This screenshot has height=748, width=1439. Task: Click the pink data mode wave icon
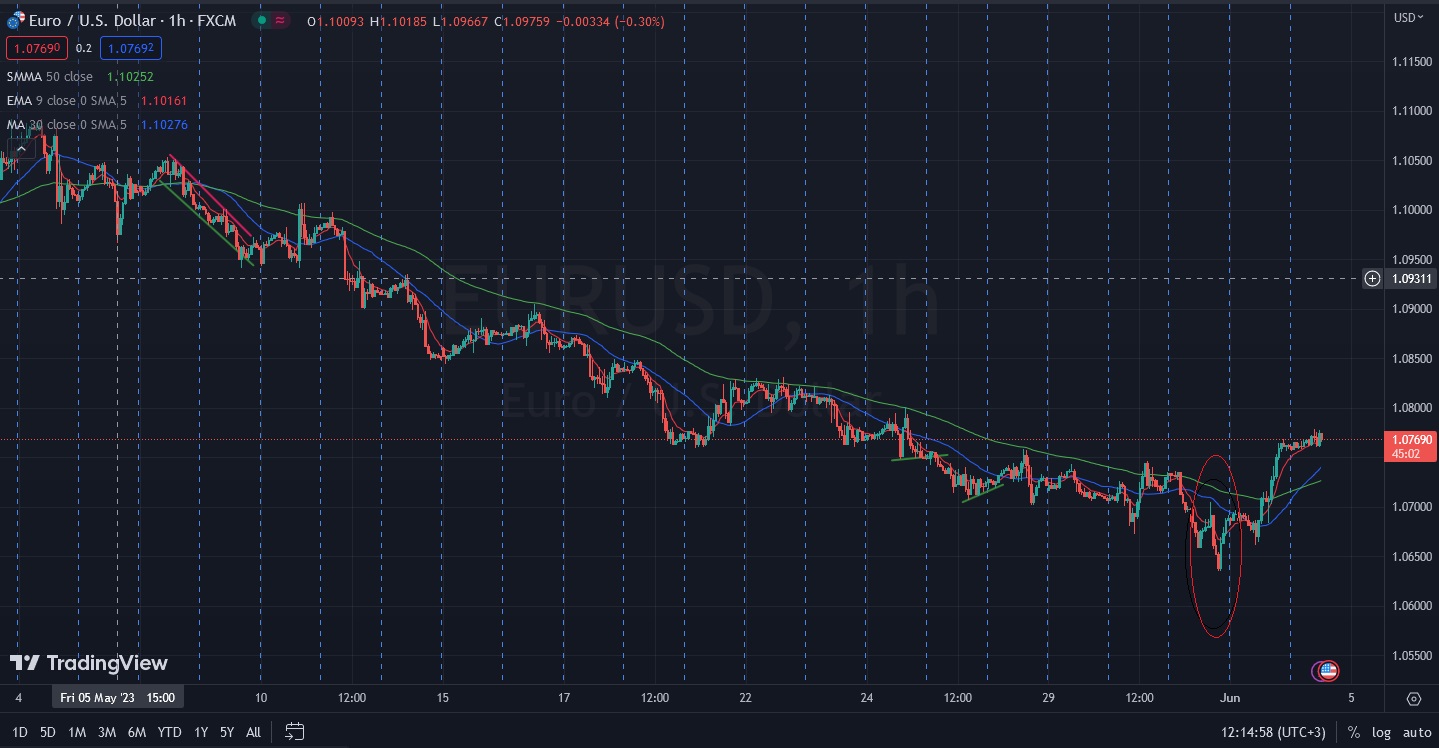(282, 20)
